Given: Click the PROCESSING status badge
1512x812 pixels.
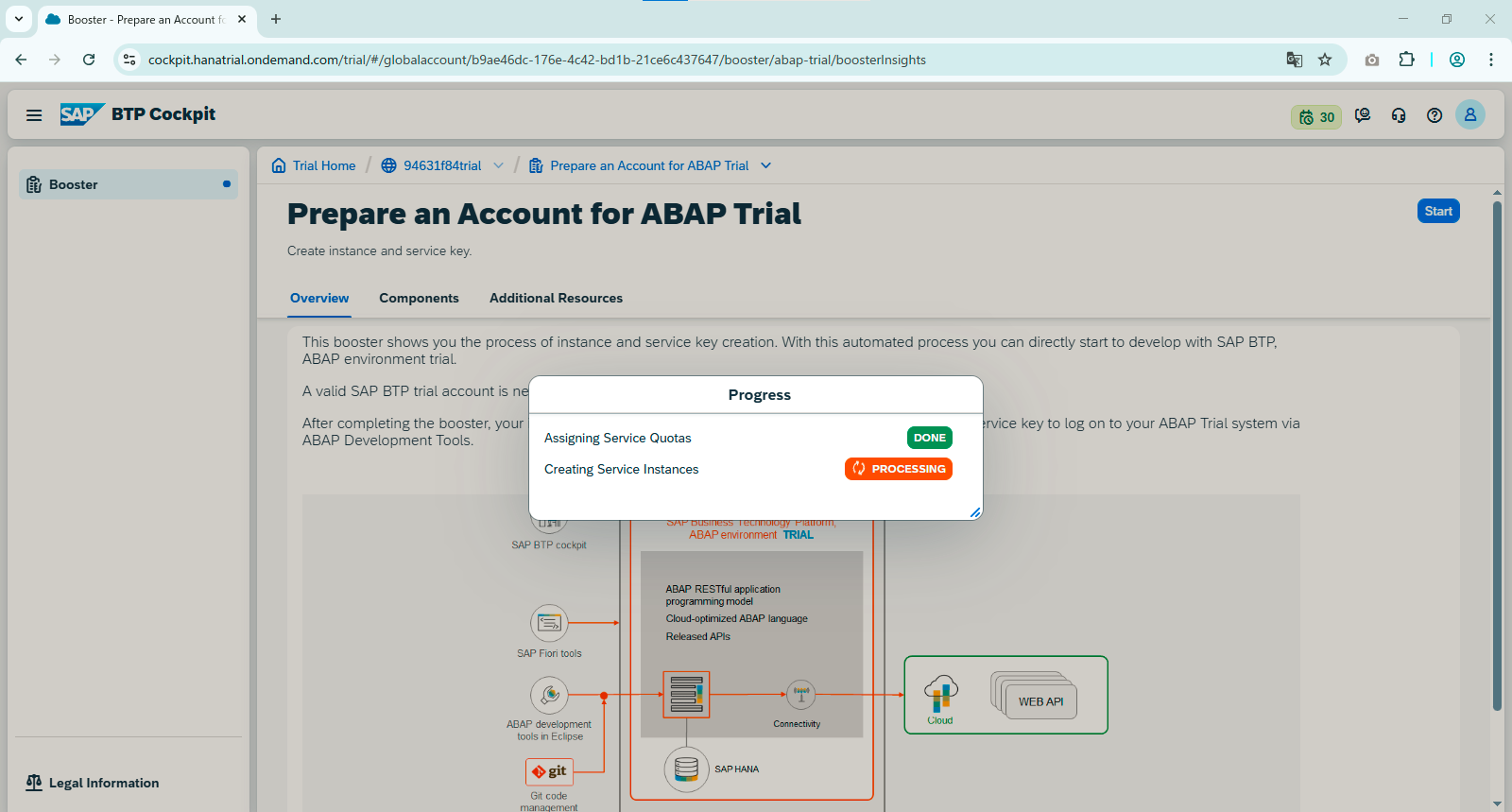Looking at the screenshot, I should (899, 469).
